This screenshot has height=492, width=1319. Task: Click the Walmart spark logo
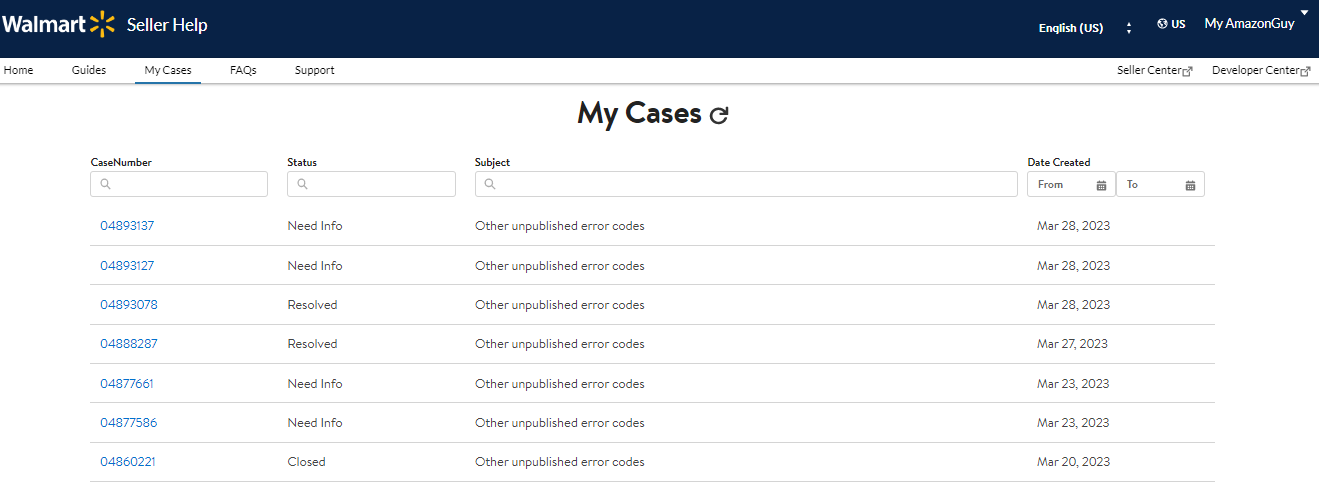pos(102,25)
